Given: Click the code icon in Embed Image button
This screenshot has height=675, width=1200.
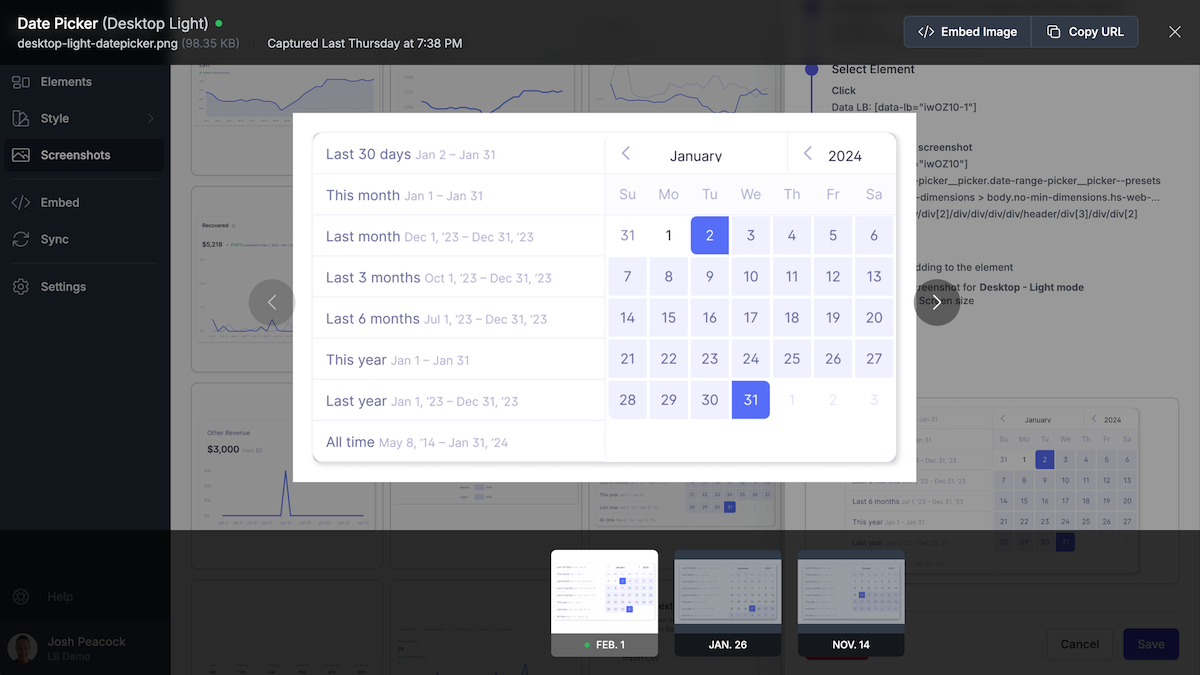Looking at the screenshot, I should coord(926,32).
